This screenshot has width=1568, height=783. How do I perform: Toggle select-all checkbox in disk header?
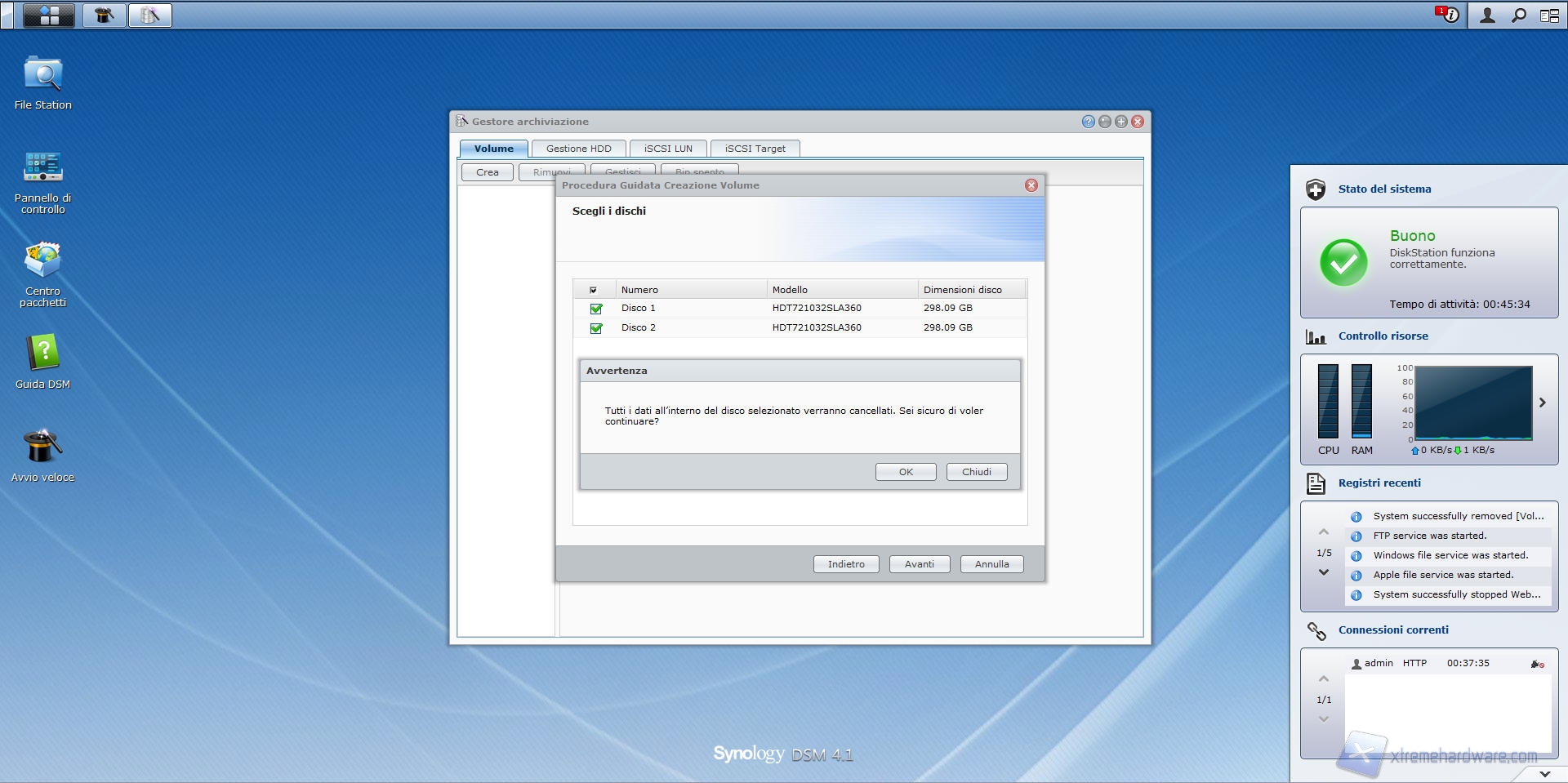pos(594,290)
